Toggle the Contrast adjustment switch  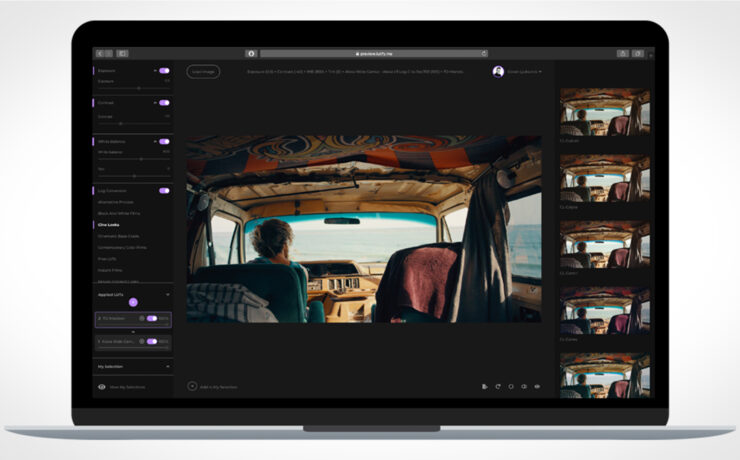pyautogui.click(x=164, y=103)
